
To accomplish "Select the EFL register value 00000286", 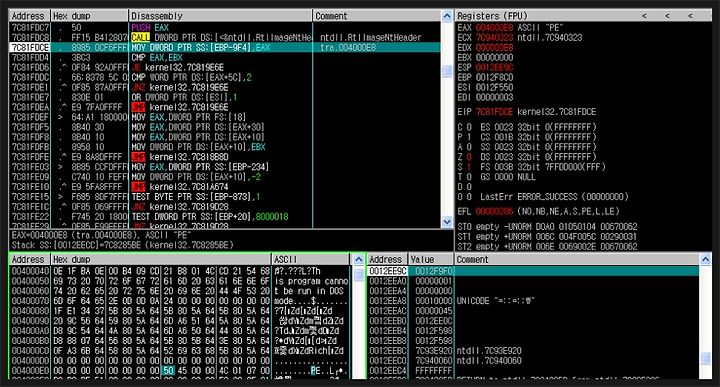I will (x=494, y=212).
